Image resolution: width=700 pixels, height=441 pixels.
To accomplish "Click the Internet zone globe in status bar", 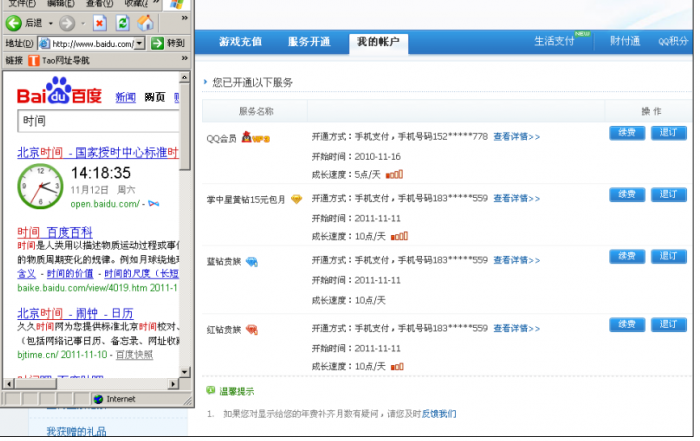I will [98, 399].
